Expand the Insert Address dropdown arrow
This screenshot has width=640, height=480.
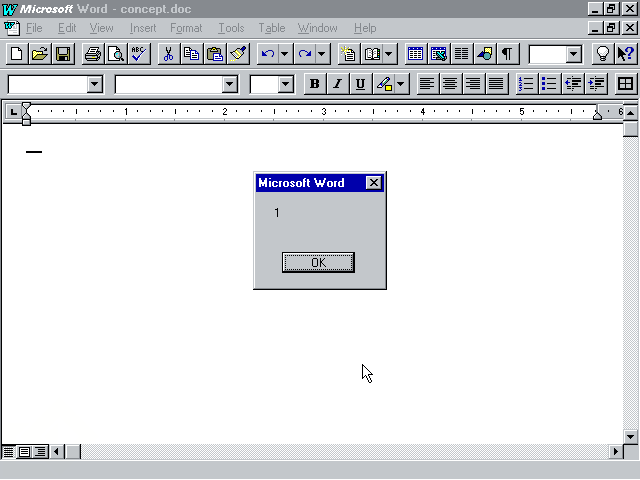coord(389,54)
